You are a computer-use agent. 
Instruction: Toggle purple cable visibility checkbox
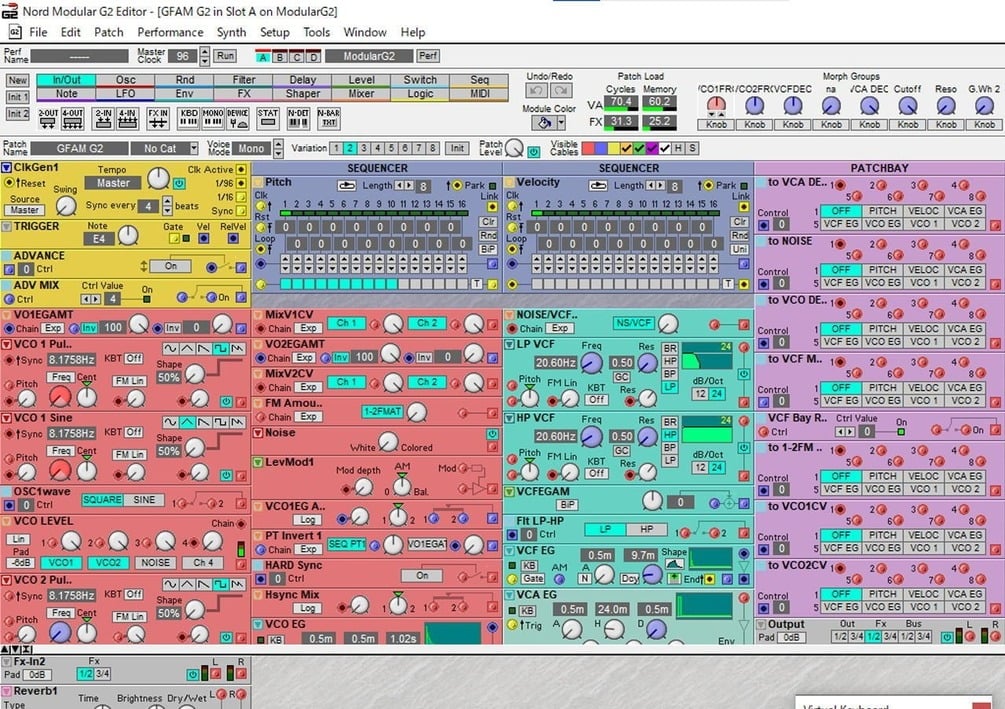tap(652, 149)
